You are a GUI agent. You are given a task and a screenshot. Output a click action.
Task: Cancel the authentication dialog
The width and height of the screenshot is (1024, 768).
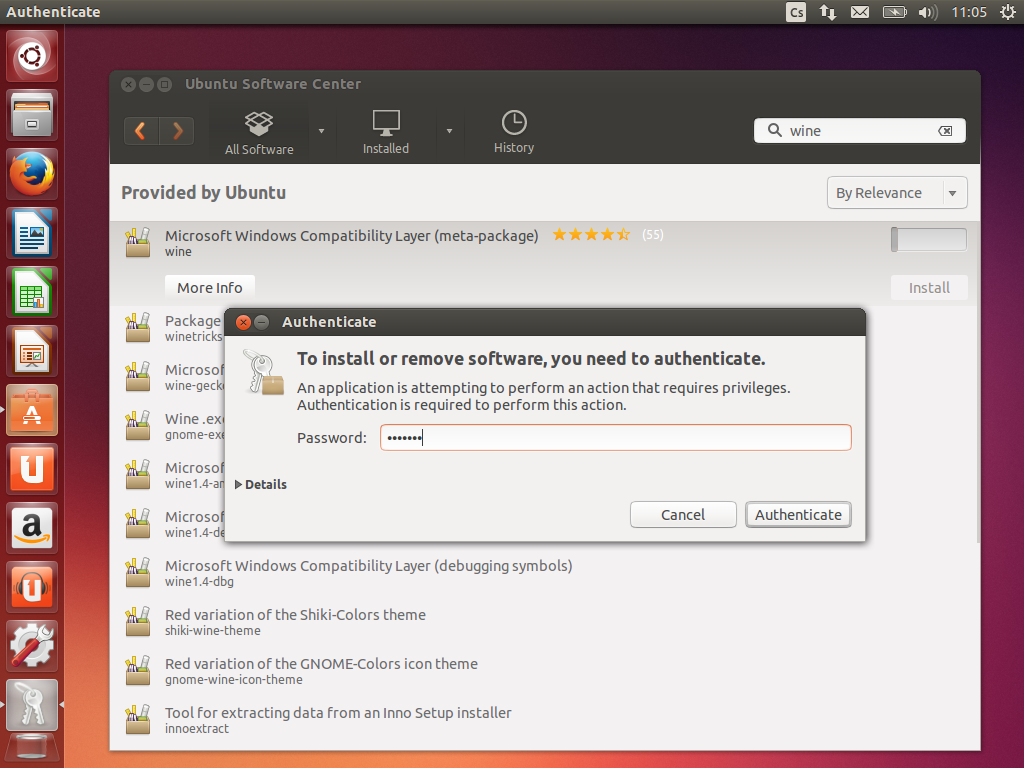click(683, 515)
